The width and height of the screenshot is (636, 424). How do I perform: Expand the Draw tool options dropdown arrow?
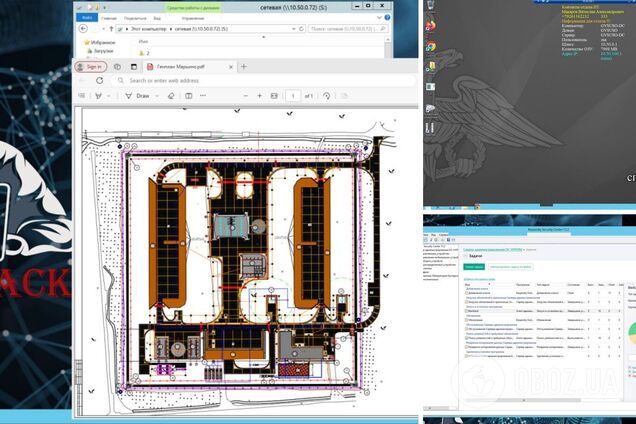[x=155, y=96]
